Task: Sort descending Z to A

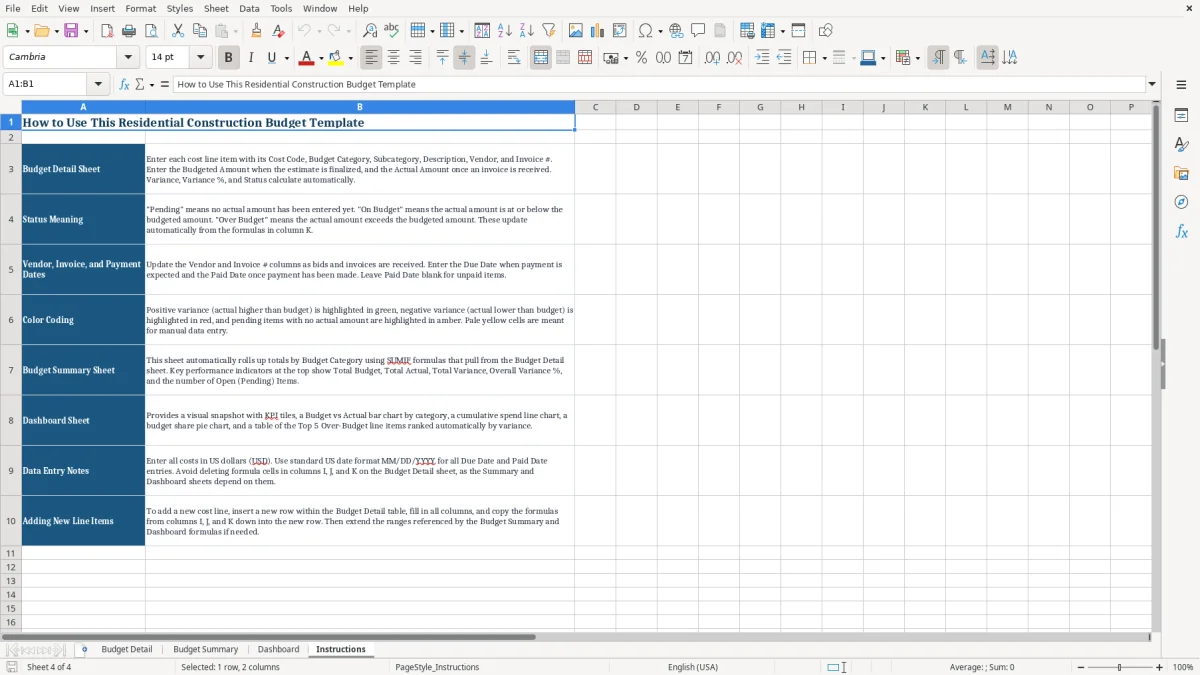Action: click(527, 31)
